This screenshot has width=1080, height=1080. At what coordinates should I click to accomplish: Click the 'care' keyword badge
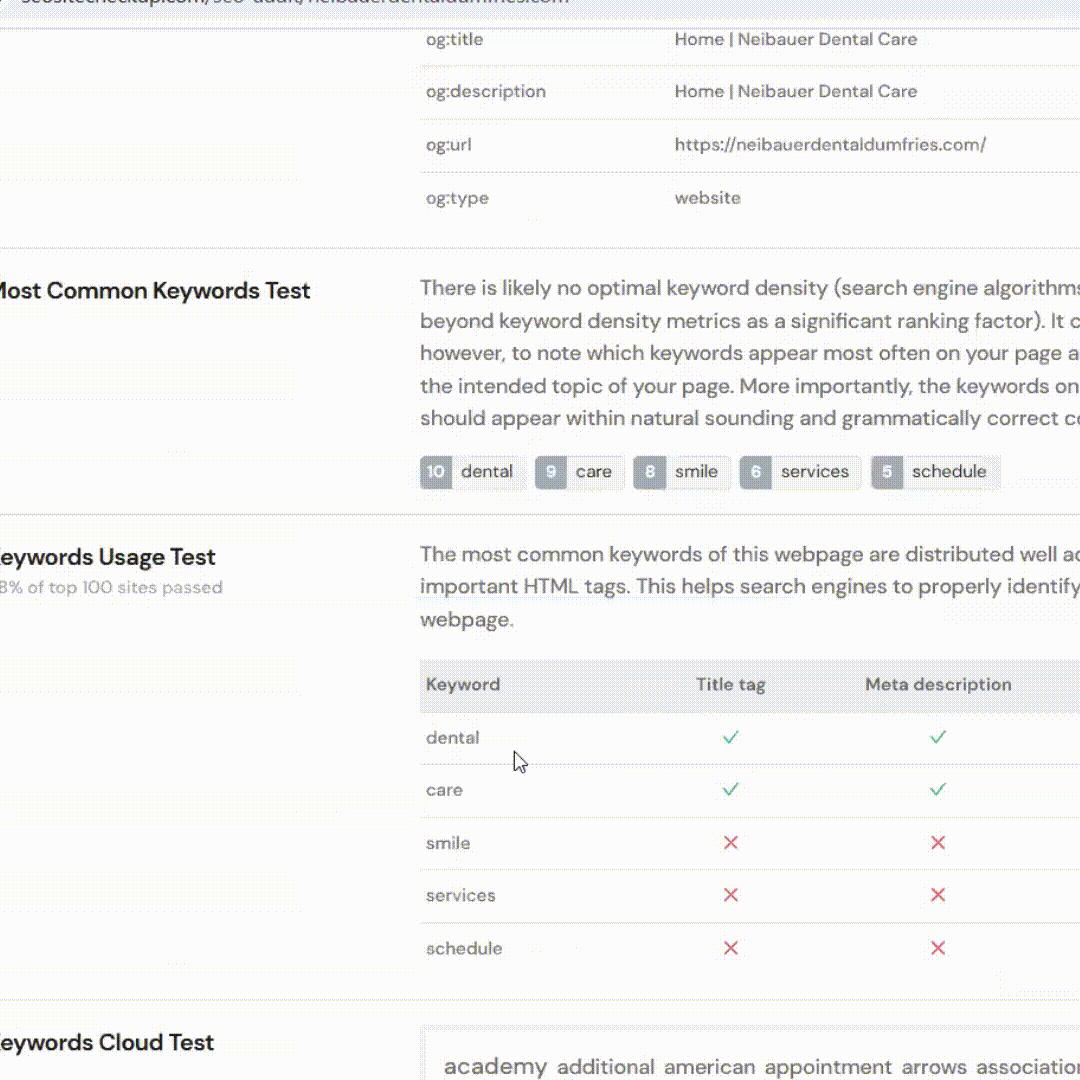(x=579, y=472)
